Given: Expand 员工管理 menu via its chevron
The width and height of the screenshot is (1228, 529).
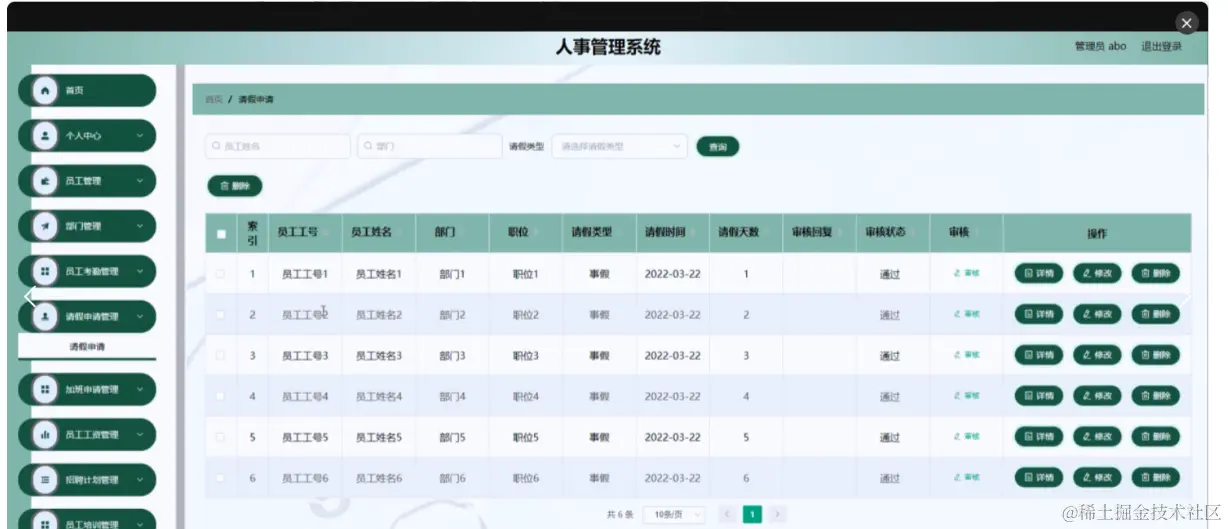Looking at the screenshot, I should 139,181.
